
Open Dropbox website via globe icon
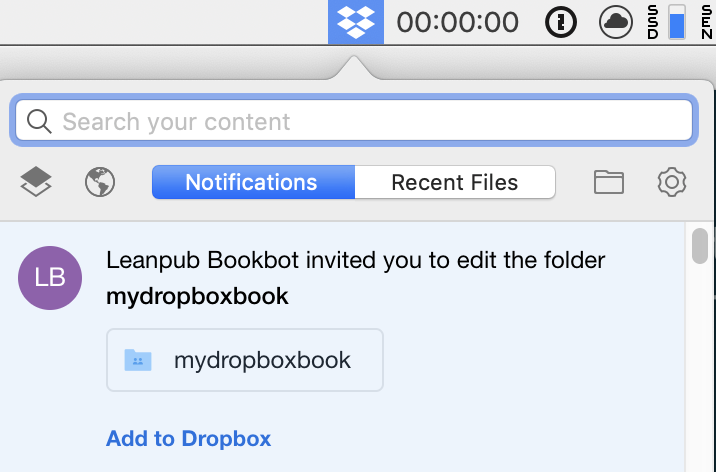point(100,182)
